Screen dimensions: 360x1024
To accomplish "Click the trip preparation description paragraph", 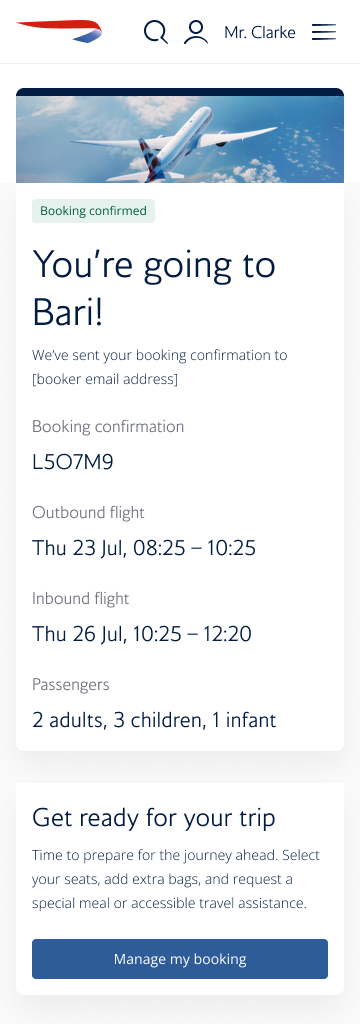I will click(x=176, y=880).
